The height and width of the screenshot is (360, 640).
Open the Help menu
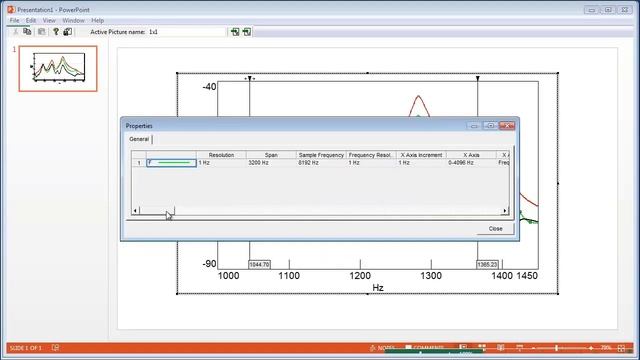tap(98, 20)
